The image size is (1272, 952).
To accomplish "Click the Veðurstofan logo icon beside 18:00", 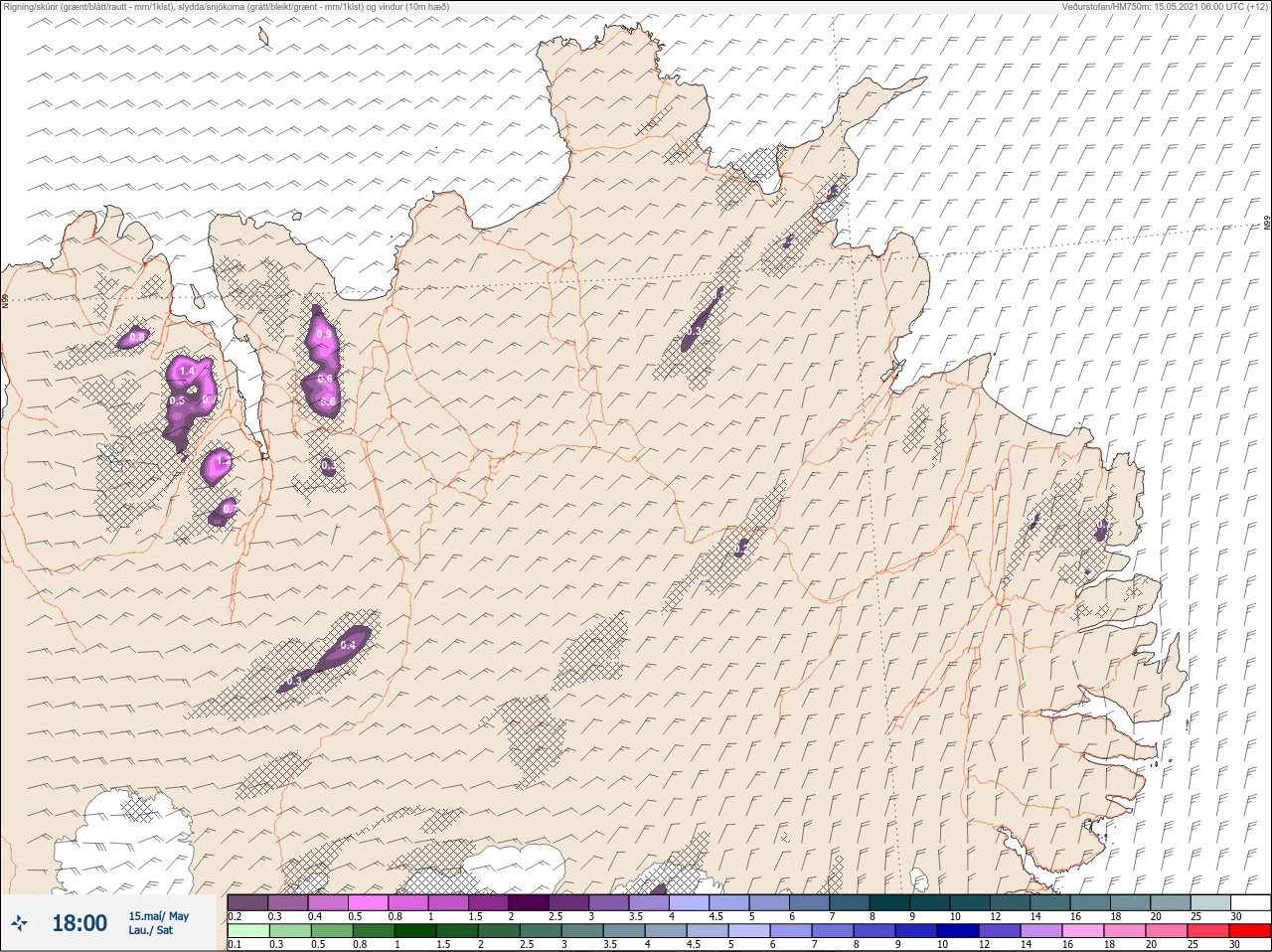I will pyautogui.click(x=21, y=923).
